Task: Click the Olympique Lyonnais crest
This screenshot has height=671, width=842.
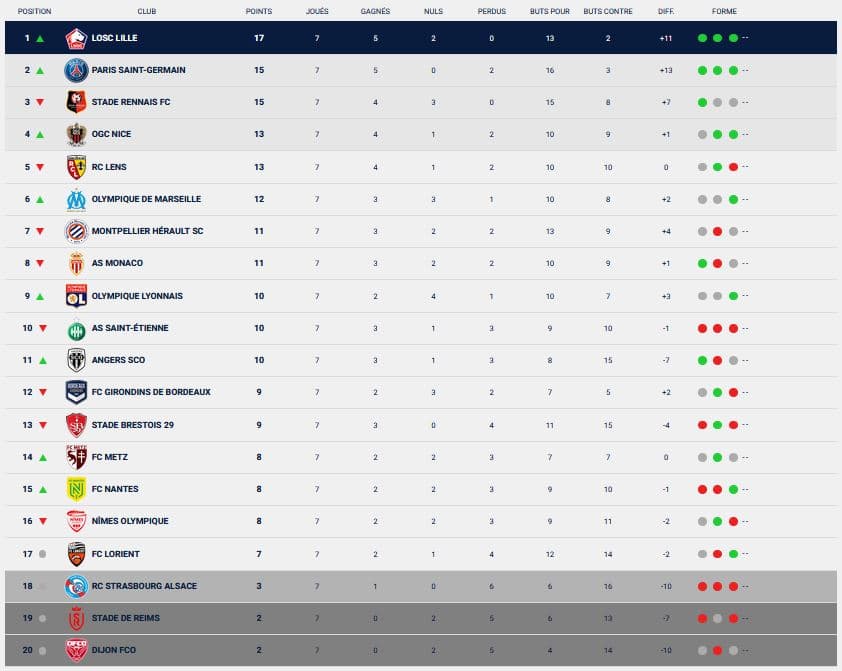Action: [76, 296]
